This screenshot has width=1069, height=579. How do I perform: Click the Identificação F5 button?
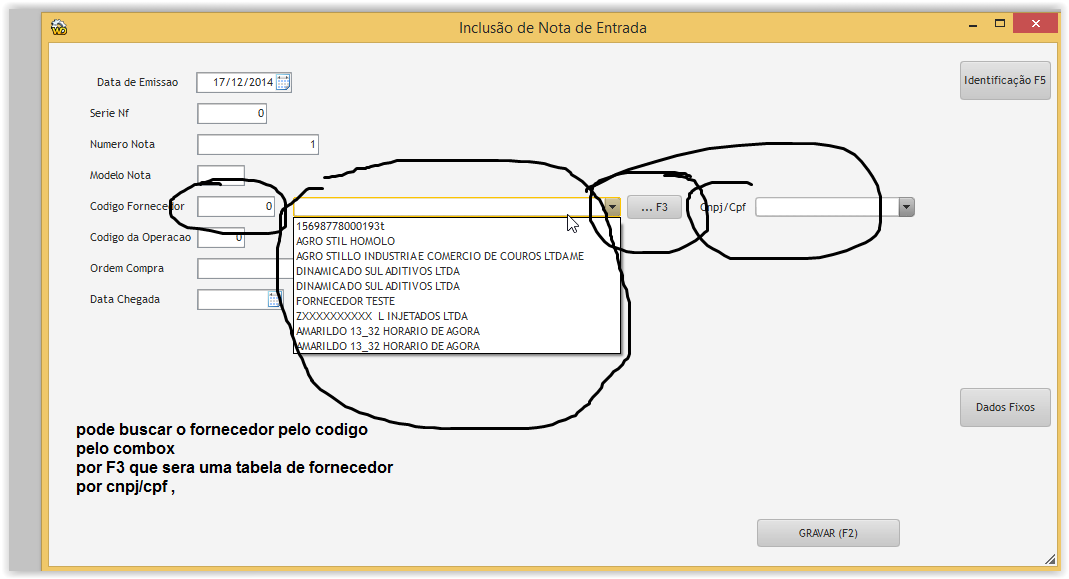pos(1005,80)
